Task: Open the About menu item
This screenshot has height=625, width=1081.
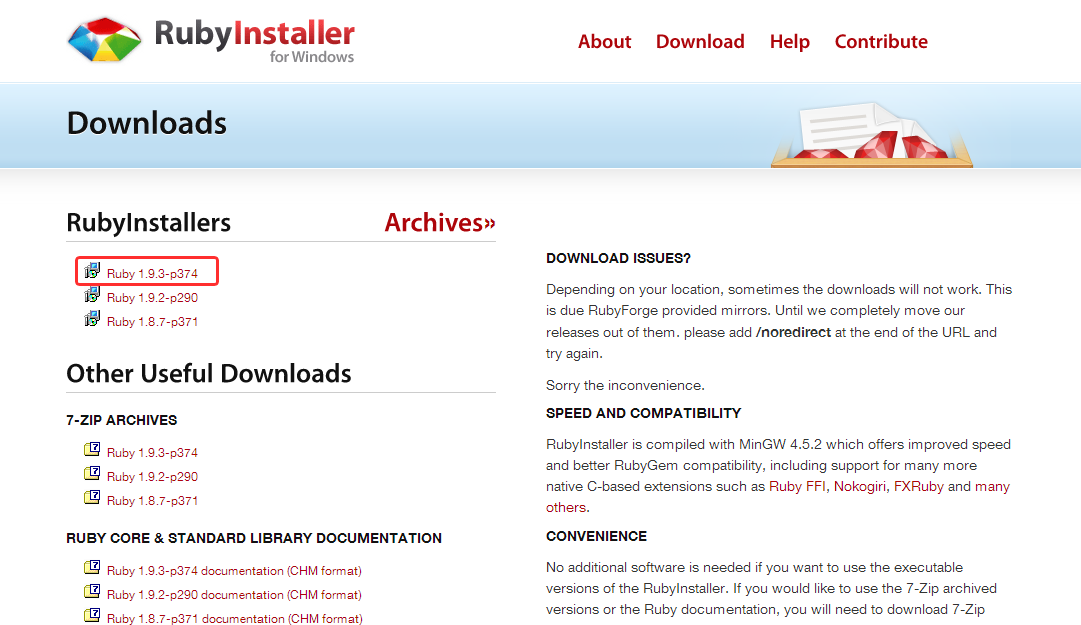Action: [x=604, y=42]
